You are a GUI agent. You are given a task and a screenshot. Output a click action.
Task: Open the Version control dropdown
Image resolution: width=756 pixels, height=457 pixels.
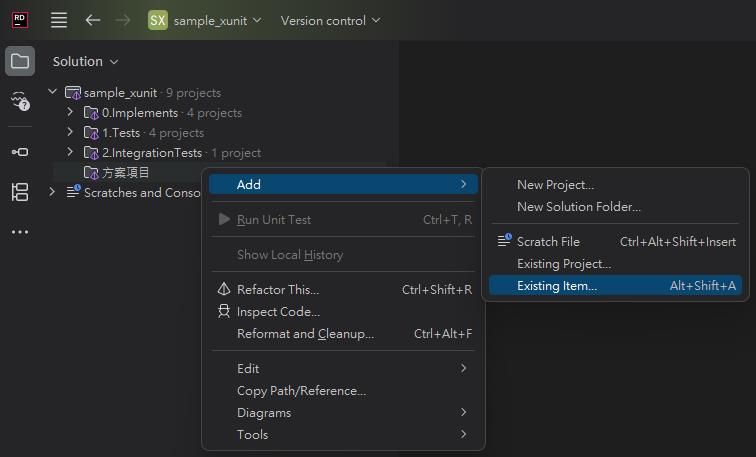pyautogui.click(x=330, y=20)
